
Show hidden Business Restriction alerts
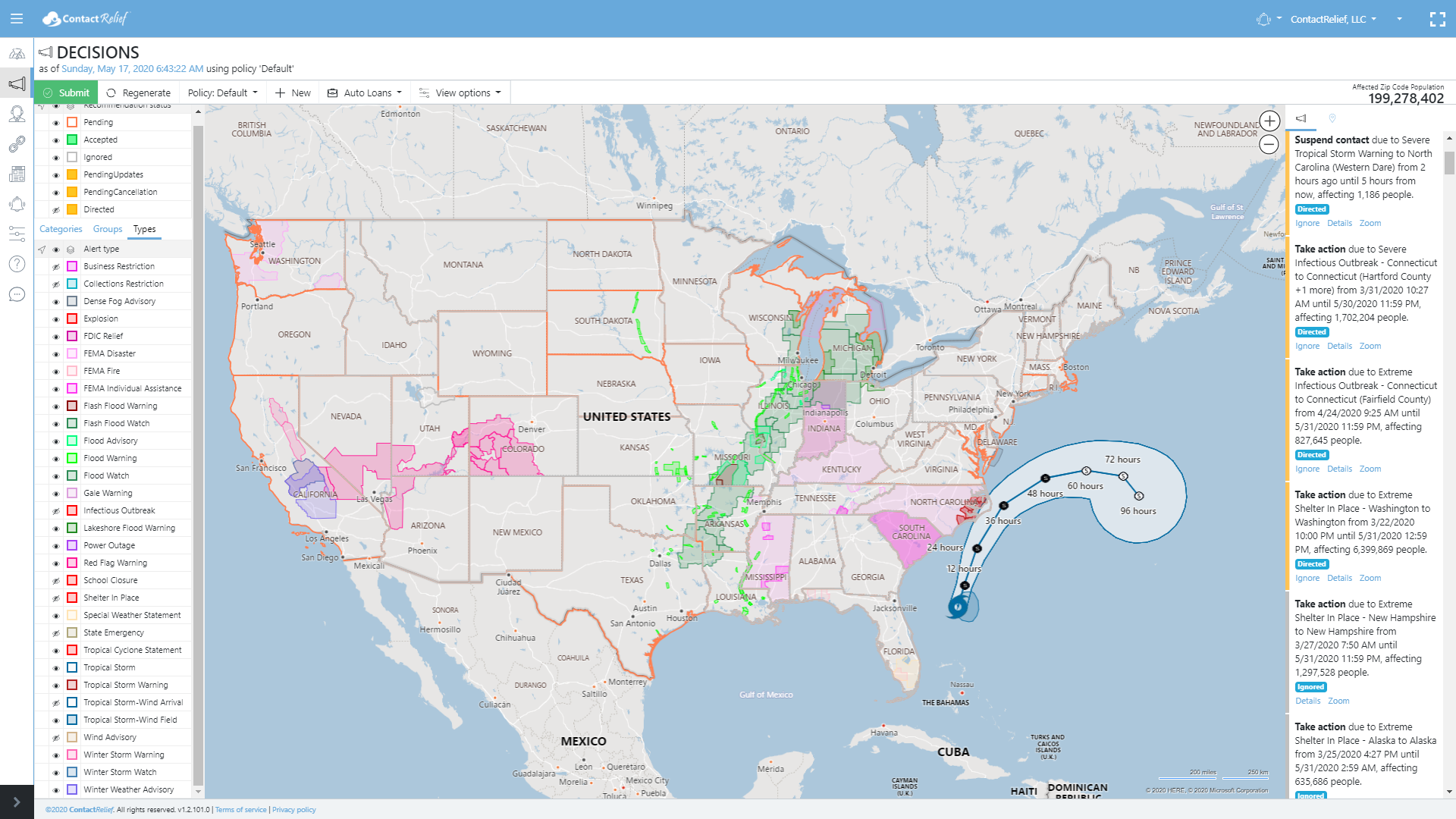pyautogui.click(x=55, y=267)
